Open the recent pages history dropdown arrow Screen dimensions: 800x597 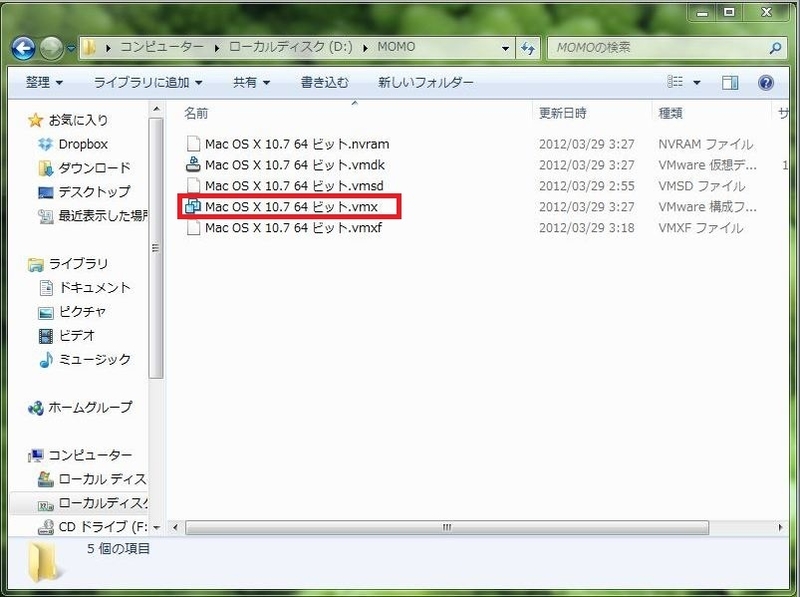(x=71, y=48)
